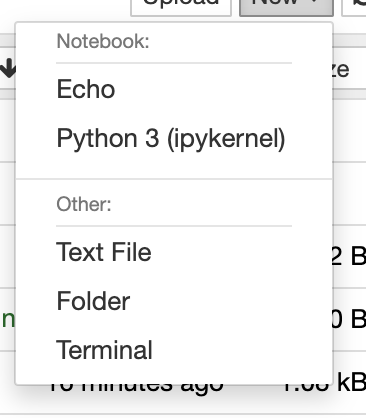Create a new Echo notebook
366x418 pixels.
coord(173,89)
